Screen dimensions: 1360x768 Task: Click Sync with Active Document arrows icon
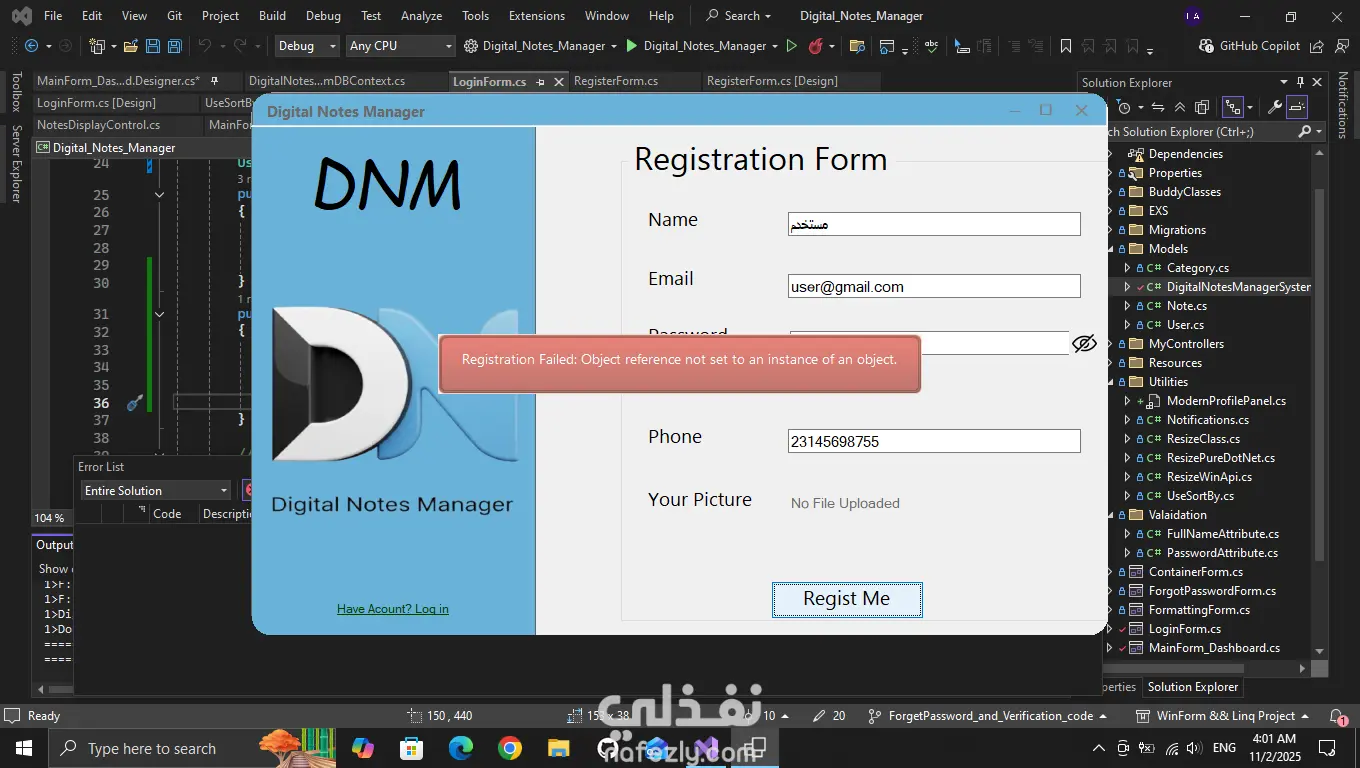pyautogui.click(x=1158, y=107)
